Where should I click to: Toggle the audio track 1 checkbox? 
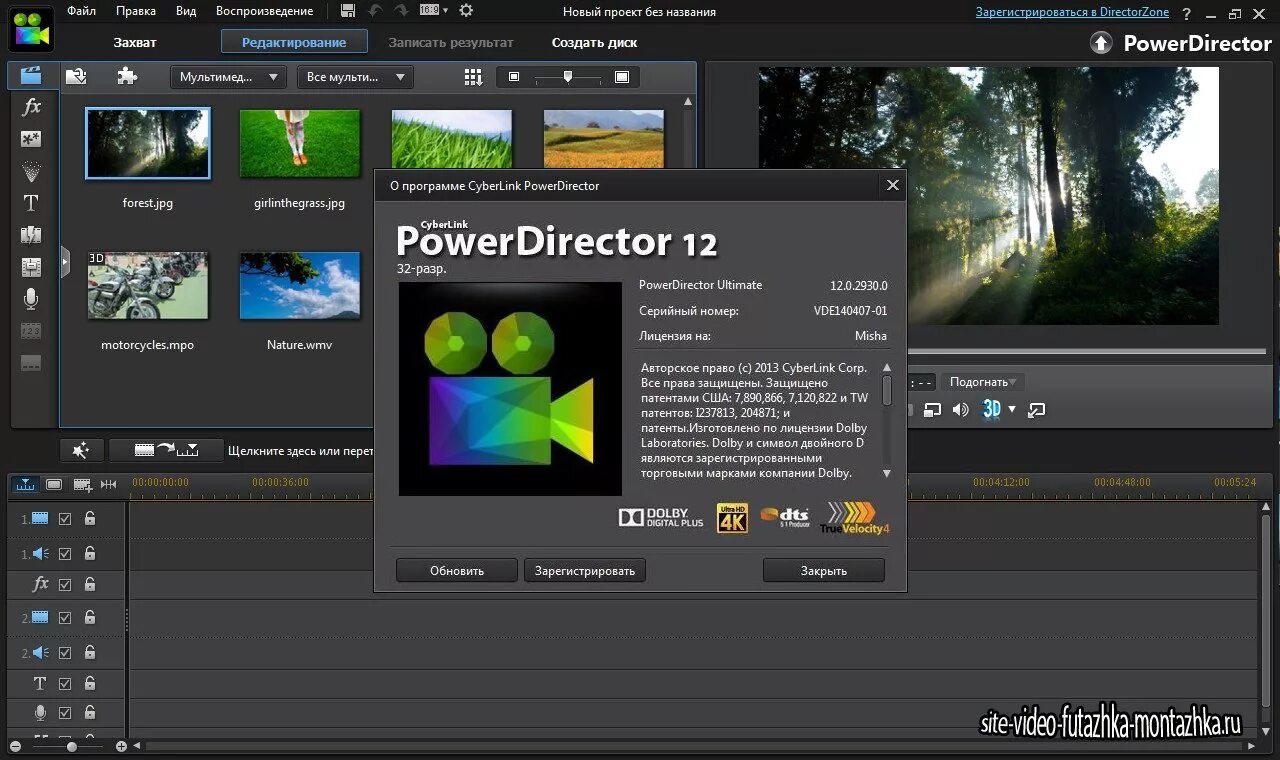(65, 554)
